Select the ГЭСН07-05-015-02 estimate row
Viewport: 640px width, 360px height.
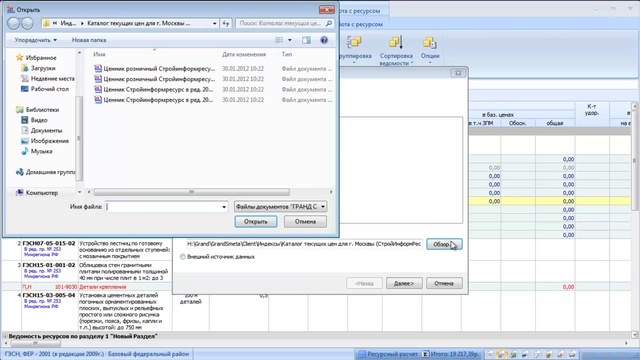[x=87, y=249]
